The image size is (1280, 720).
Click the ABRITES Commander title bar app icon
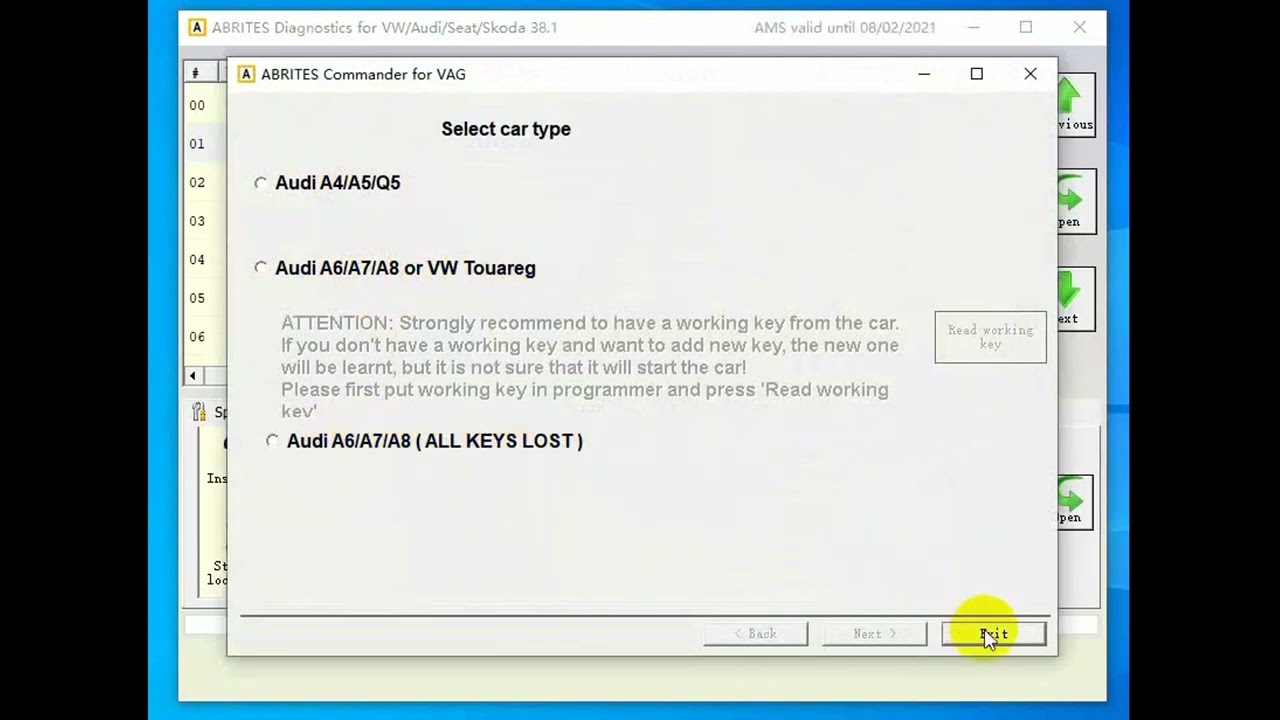point(246,74)
